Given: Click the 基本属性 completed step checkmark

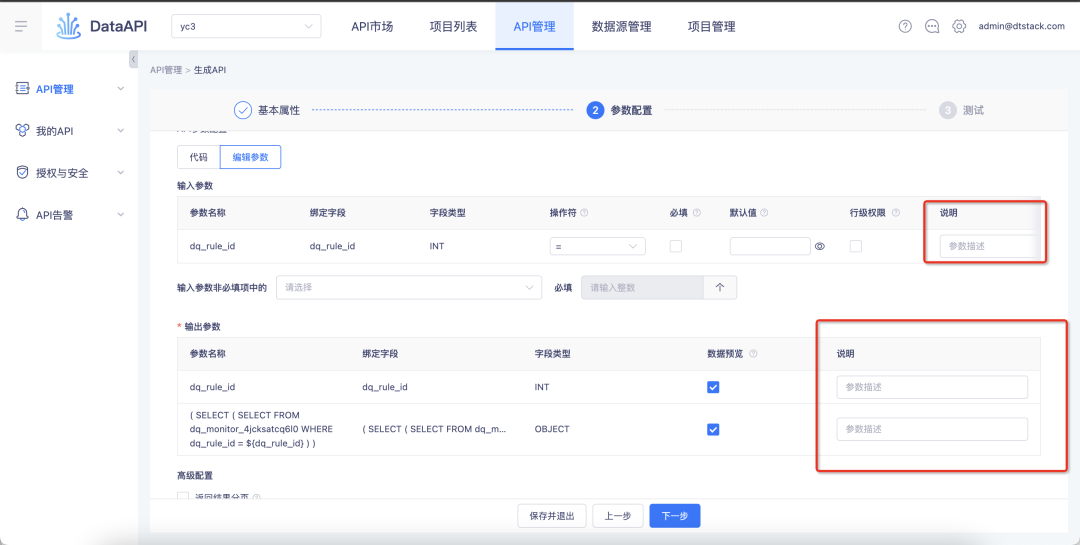Looking at the screenshot, I should coord(242,110).
